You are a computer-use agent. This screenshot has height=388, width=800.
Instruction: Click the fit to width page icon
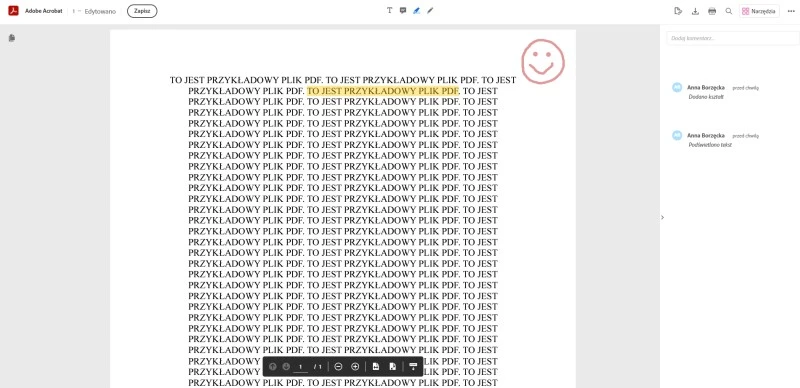click(x=376, y=367)
